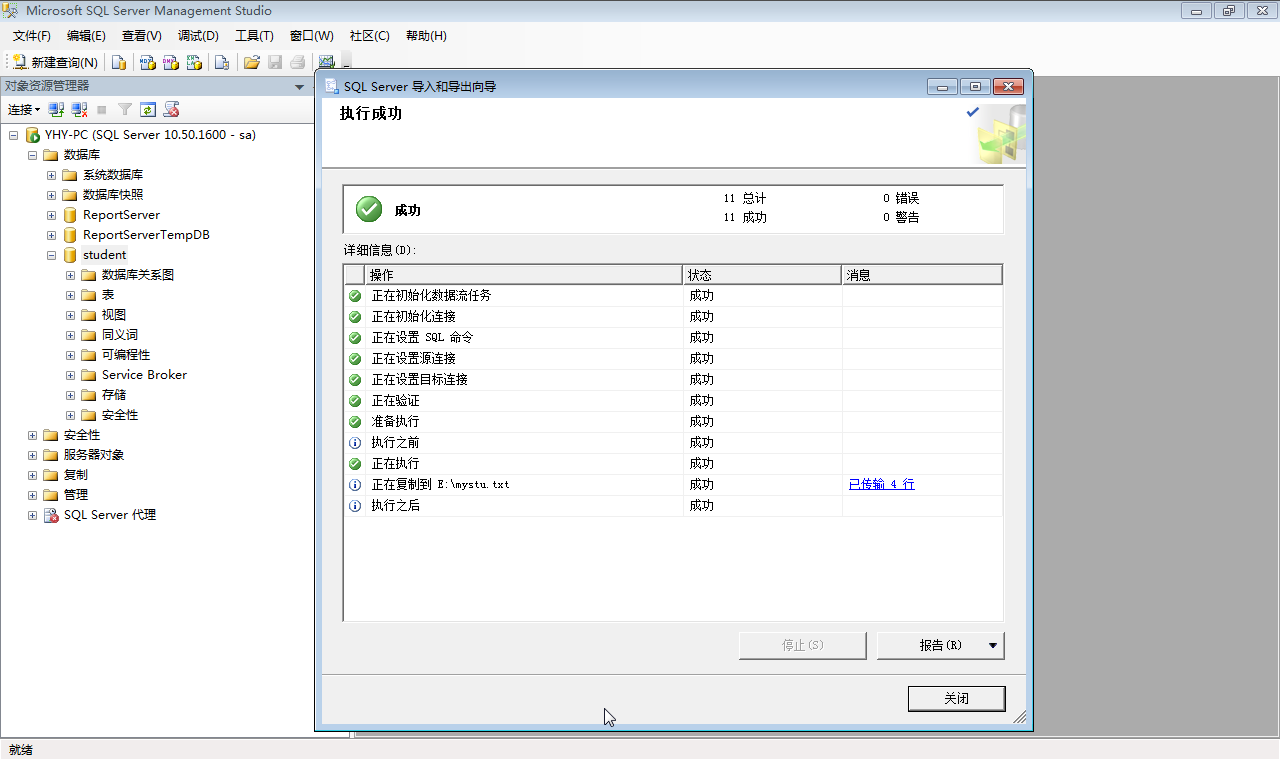Click the Stop square icon in Object Explorer
Image resolution: width=1280 pixels, height=760 pixels.
(x=102, y=110)
